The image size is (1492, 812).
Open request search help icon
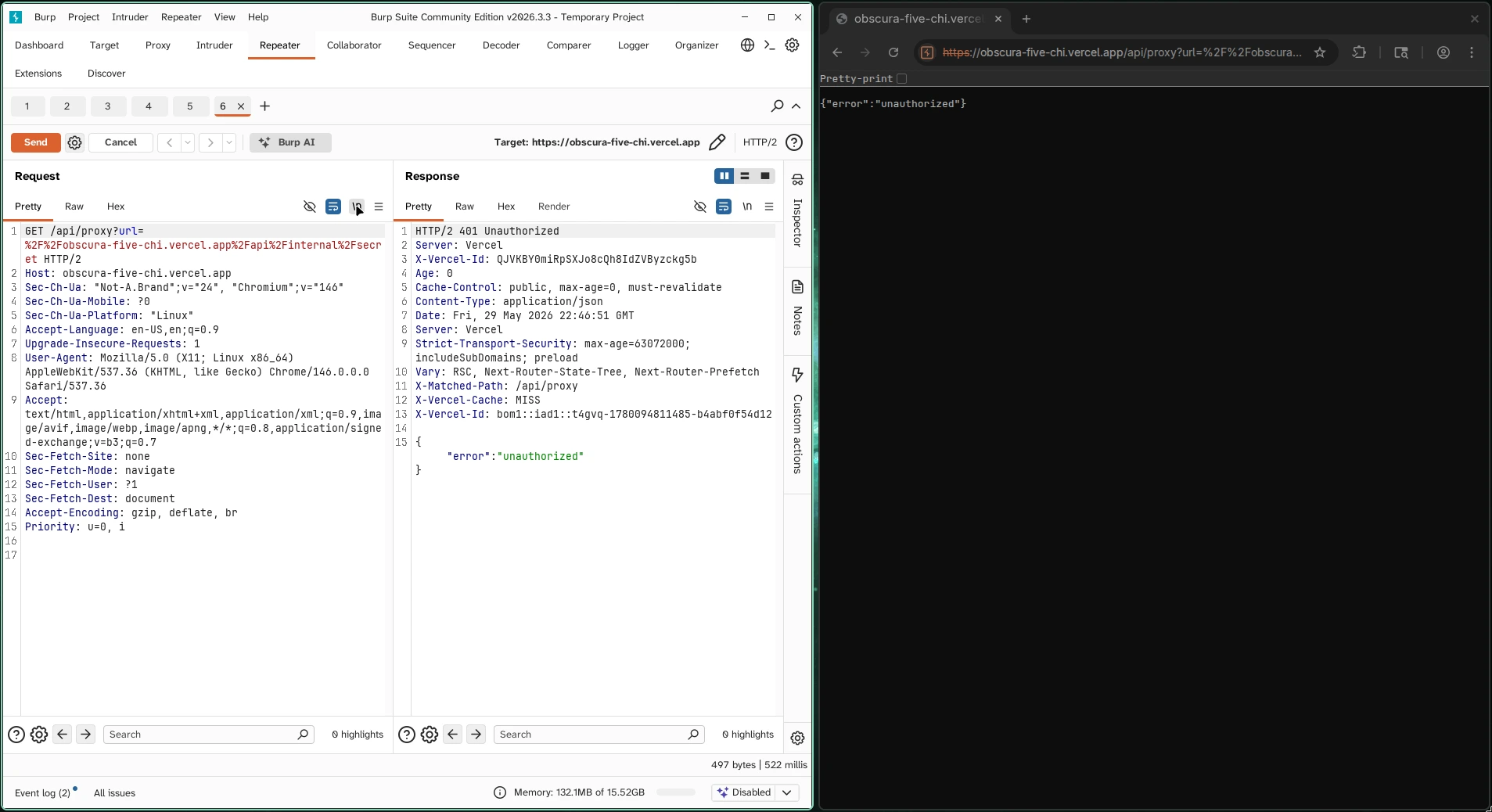point(16,735)
